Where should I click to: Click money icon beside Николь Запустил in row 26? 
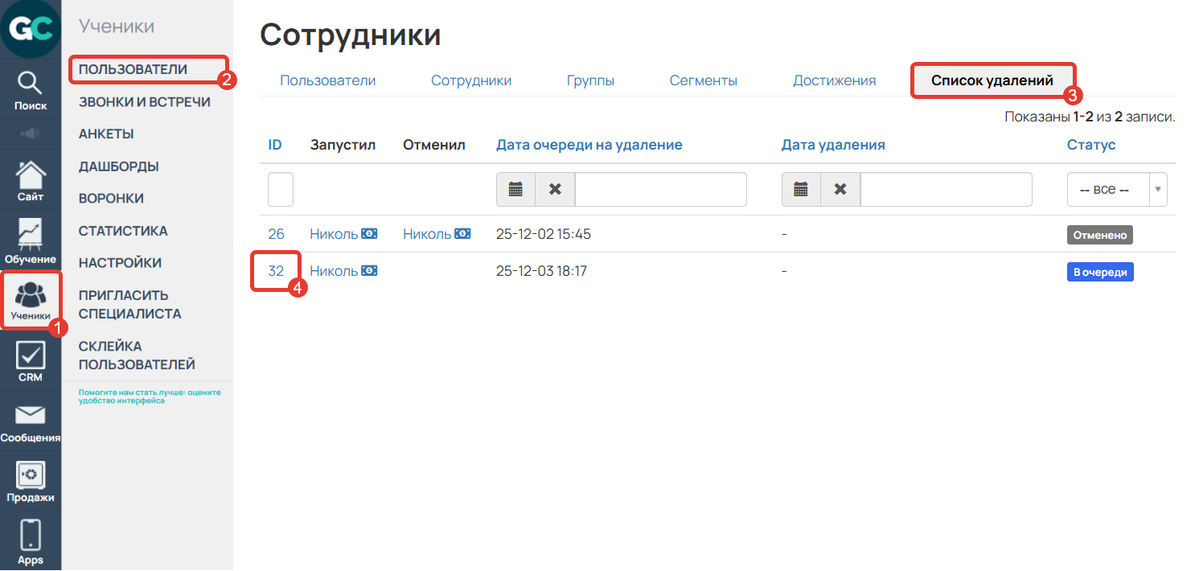[x=369, y=234]
